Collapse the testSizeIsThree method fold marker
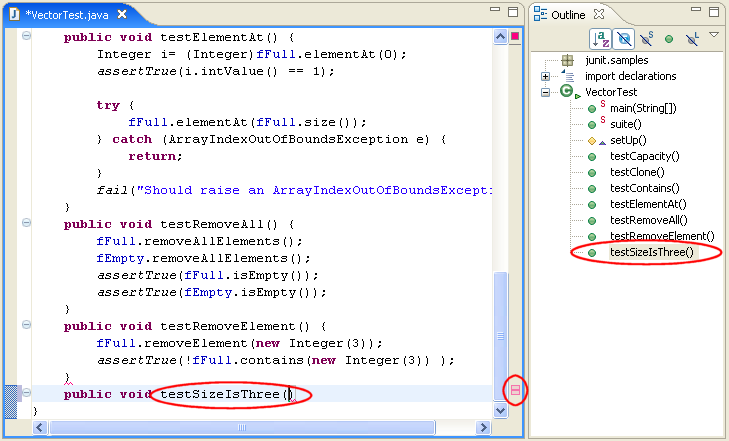The width and height of the screenshot is (729, 441). pyautogui.click(x=27, y=393)
